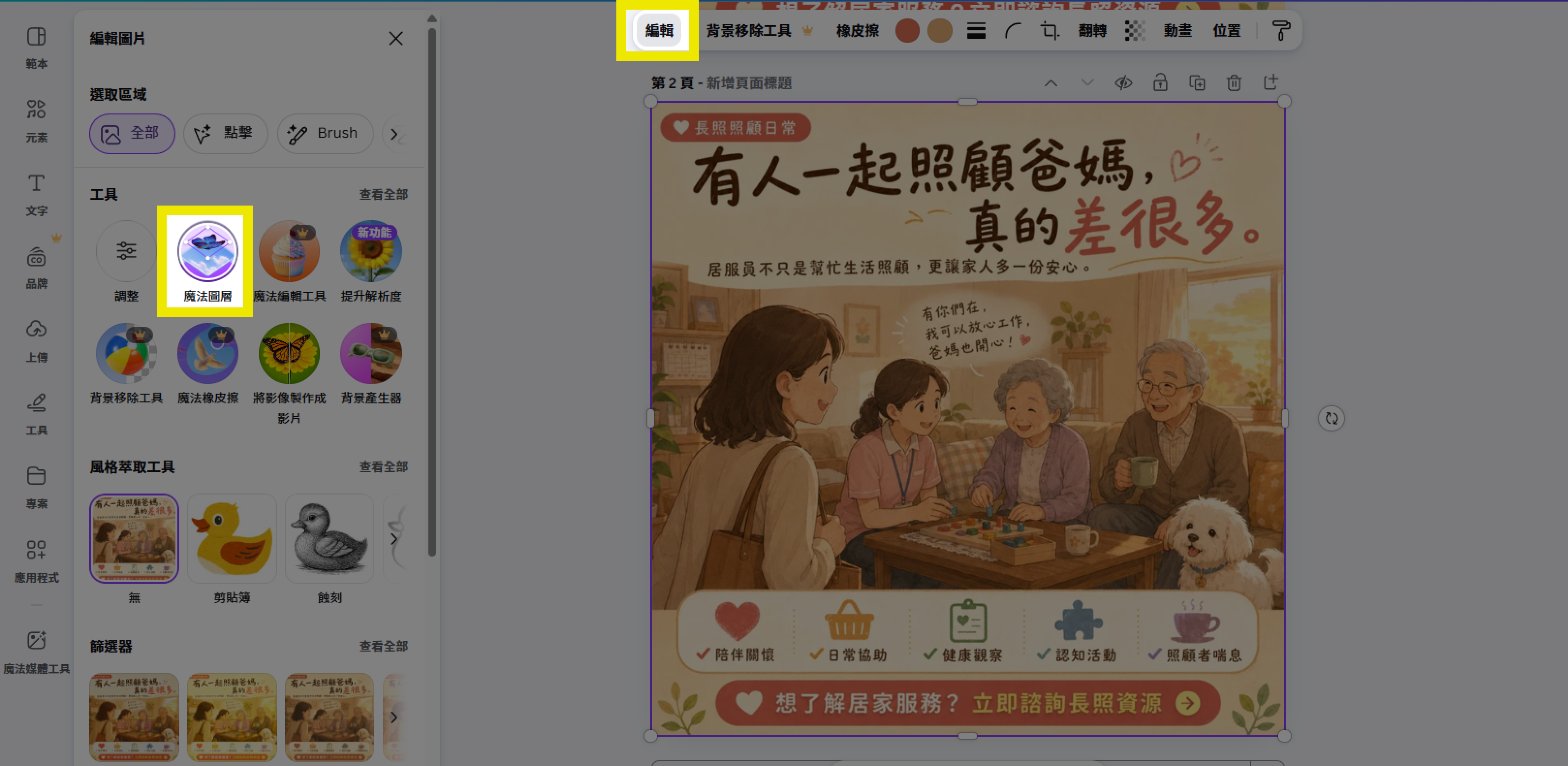The image size is (1568, 766).
Task: Open the 元素 elements sidebar panel
Action: click(36, 121)
